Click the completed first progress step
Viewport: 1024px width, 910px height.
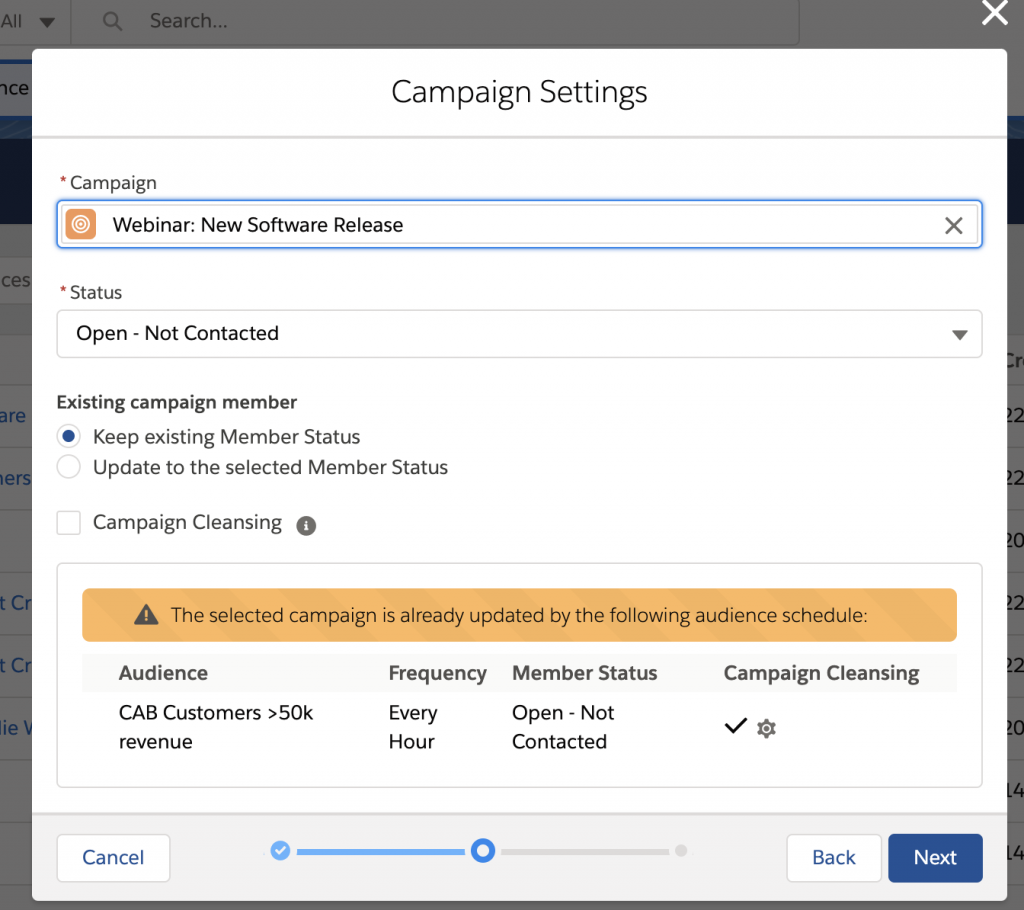pos(280,851)
